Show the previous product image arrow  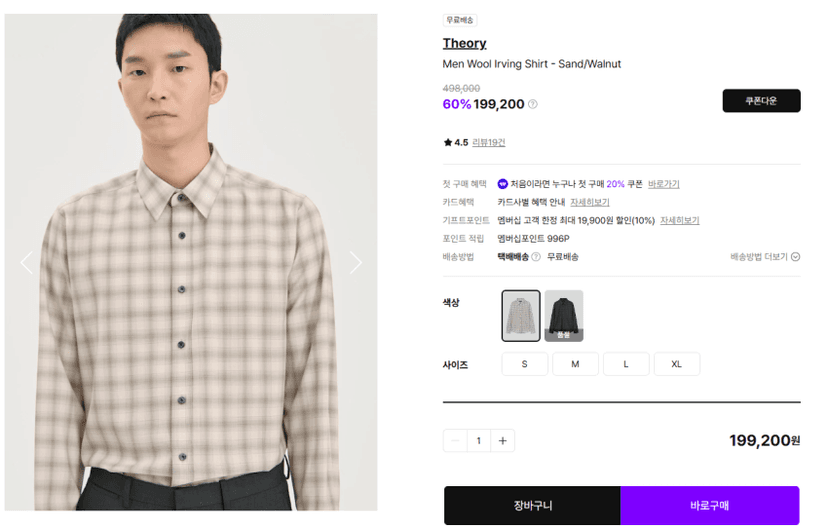(x=27, y=262)
